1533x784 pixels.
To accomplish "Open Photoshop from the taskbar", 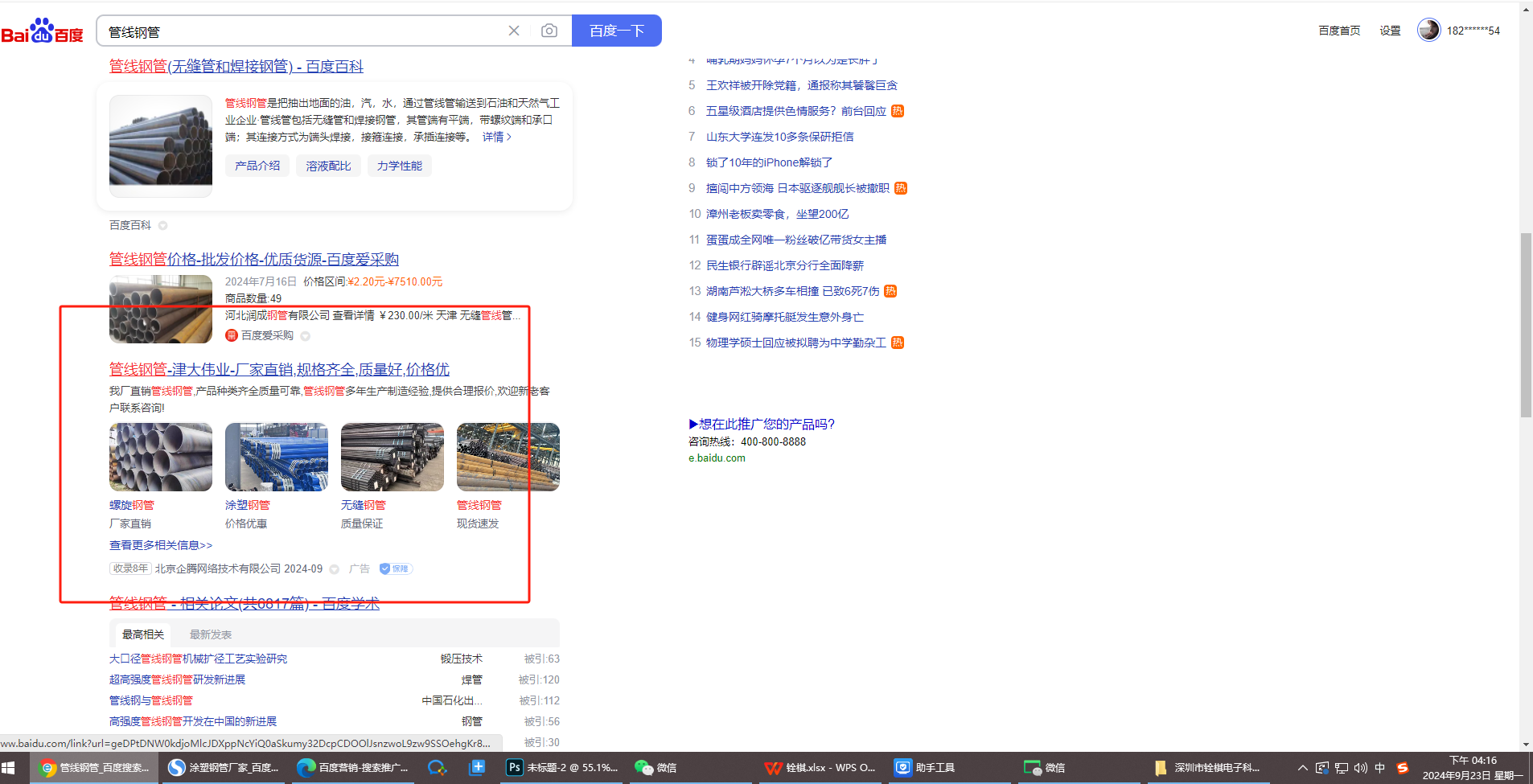I will tap(562, 768).
